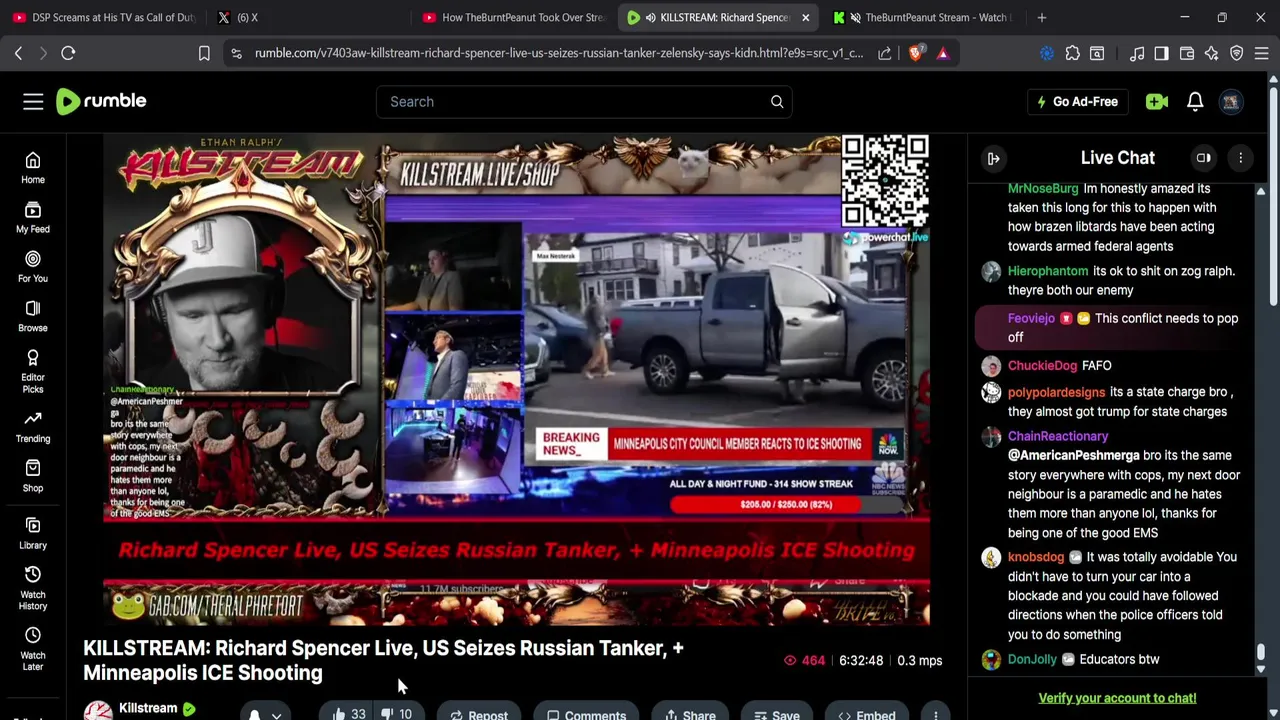Bookmark this page in the address bar
This screenshot has width=1280, height=720.
tap(204, 53)
